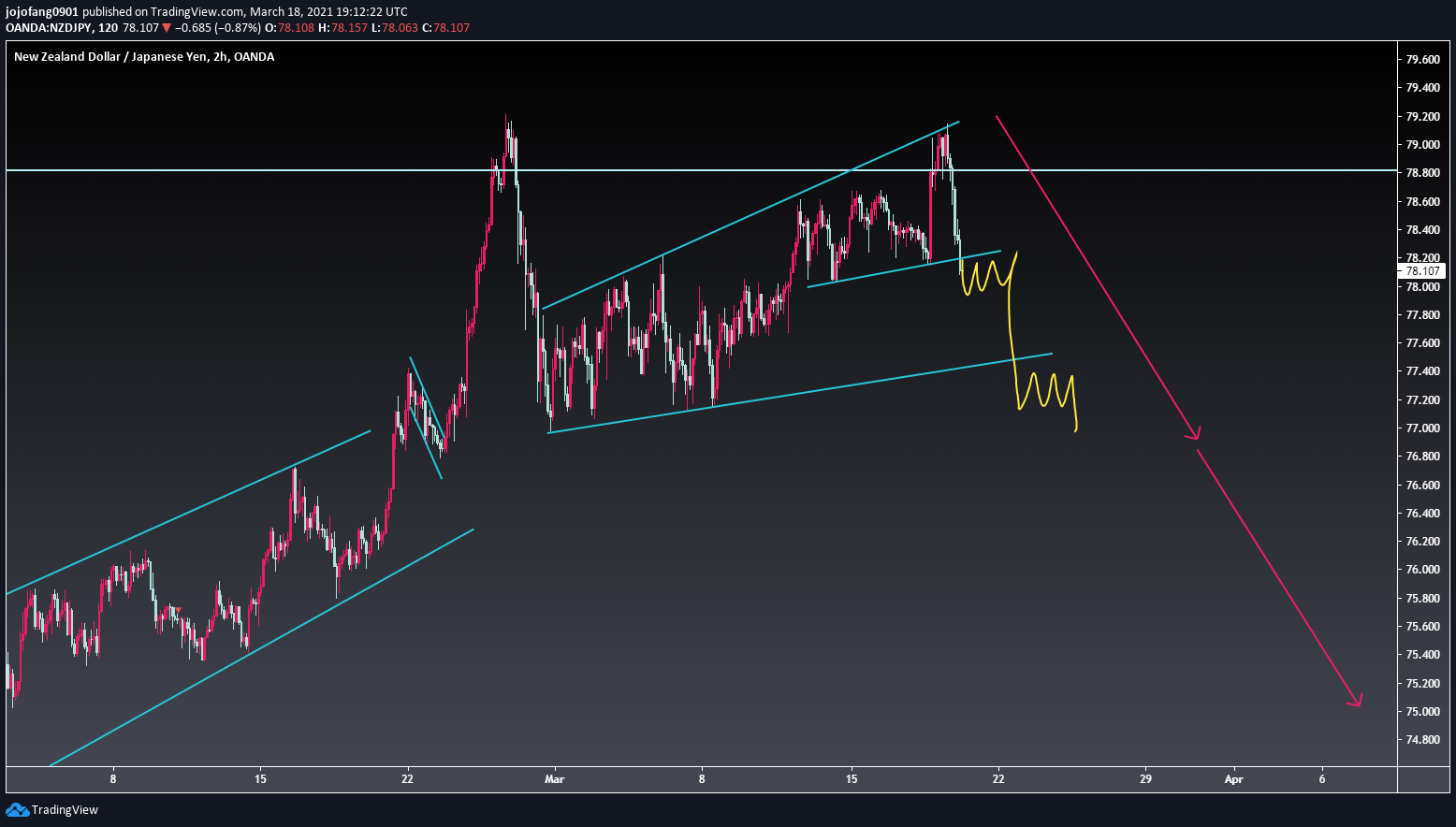
Task: Click the 74.800 price axis label
Action: point(1423,740)
